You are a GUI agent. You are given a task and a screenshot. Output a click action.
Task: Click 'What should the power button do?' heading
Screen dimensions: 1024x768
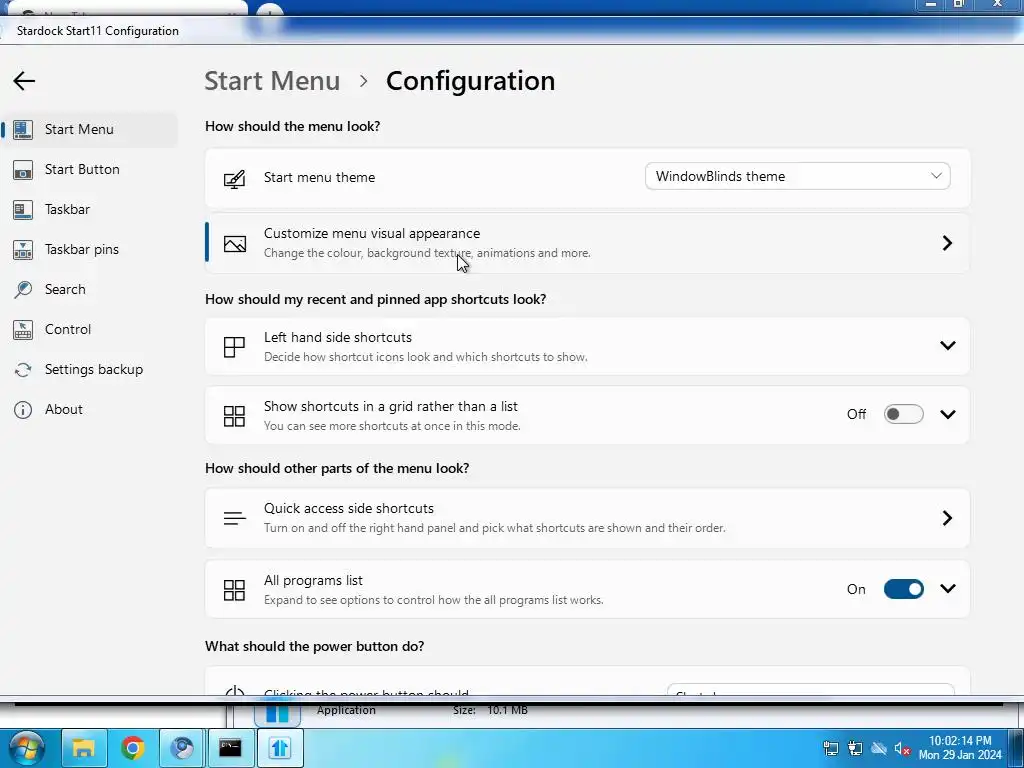pyautogui.click(x=315, y=646)
